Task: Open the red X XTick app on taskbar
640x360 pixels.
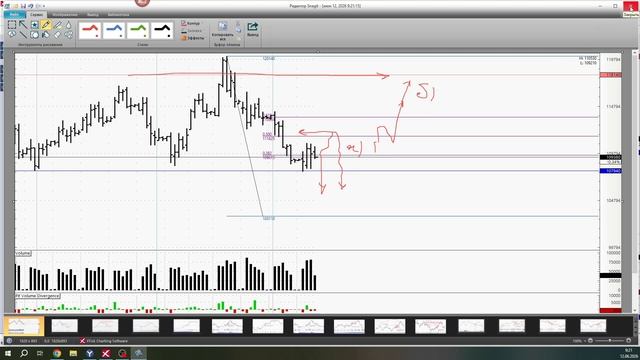Action: coord(106,353)
